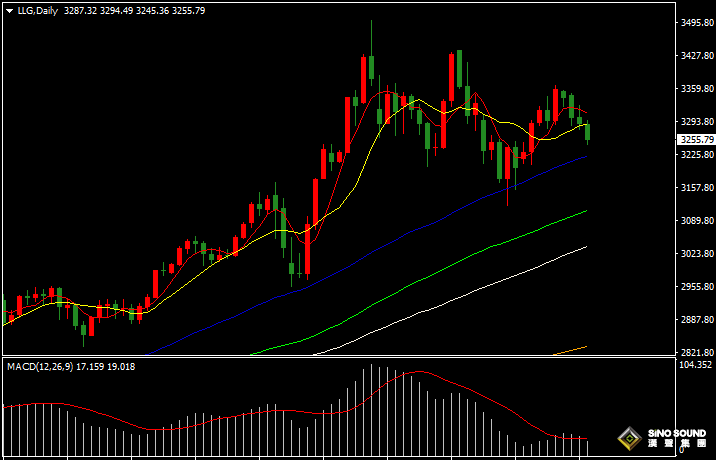Screen dimensions: 716x460
Task: Click the Sino Sound diamond logo icon
Action: pos(629,438)
